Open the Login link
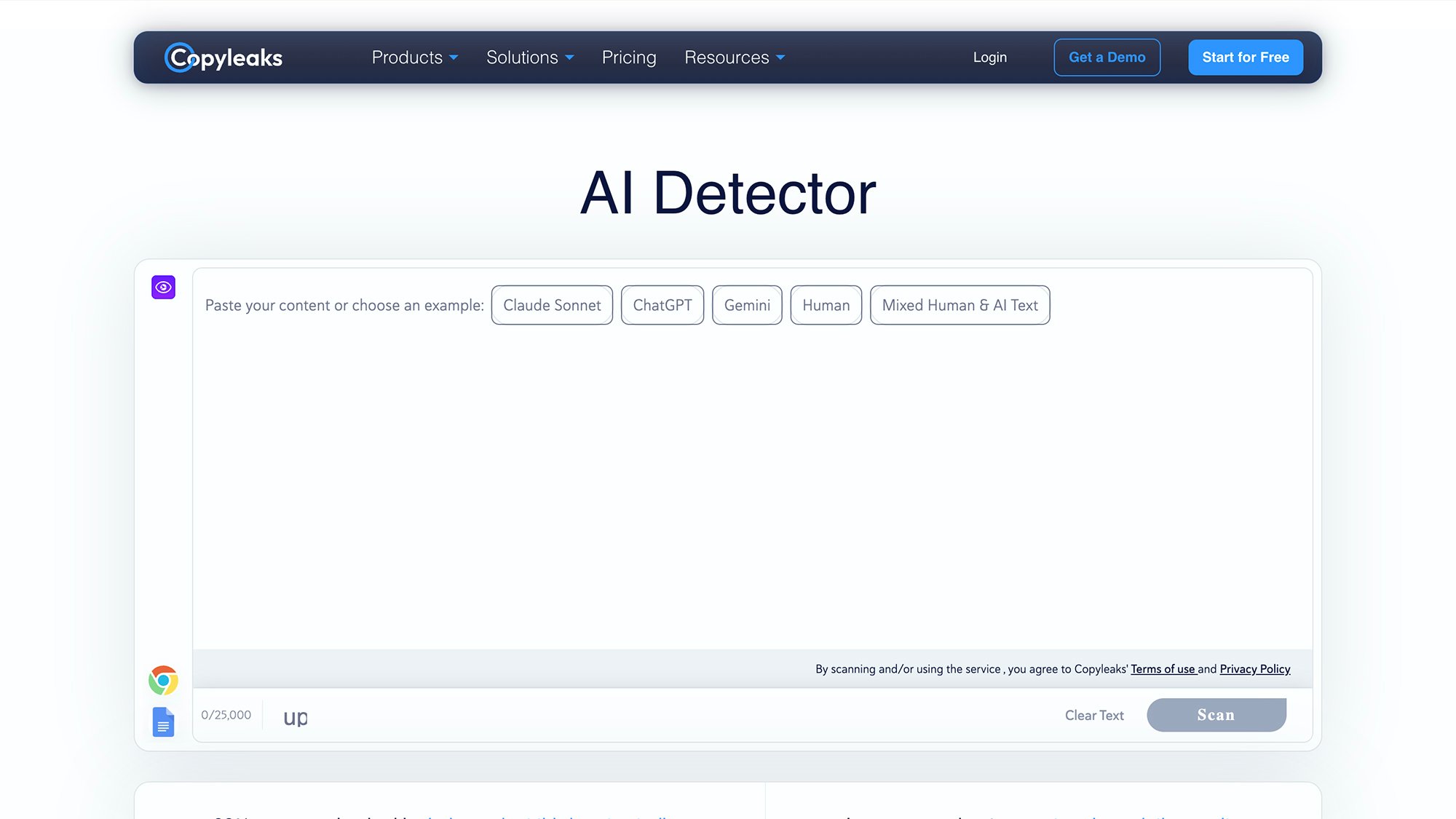The width and height of the screenshot is (1456, 819). [x=990, y=58]
